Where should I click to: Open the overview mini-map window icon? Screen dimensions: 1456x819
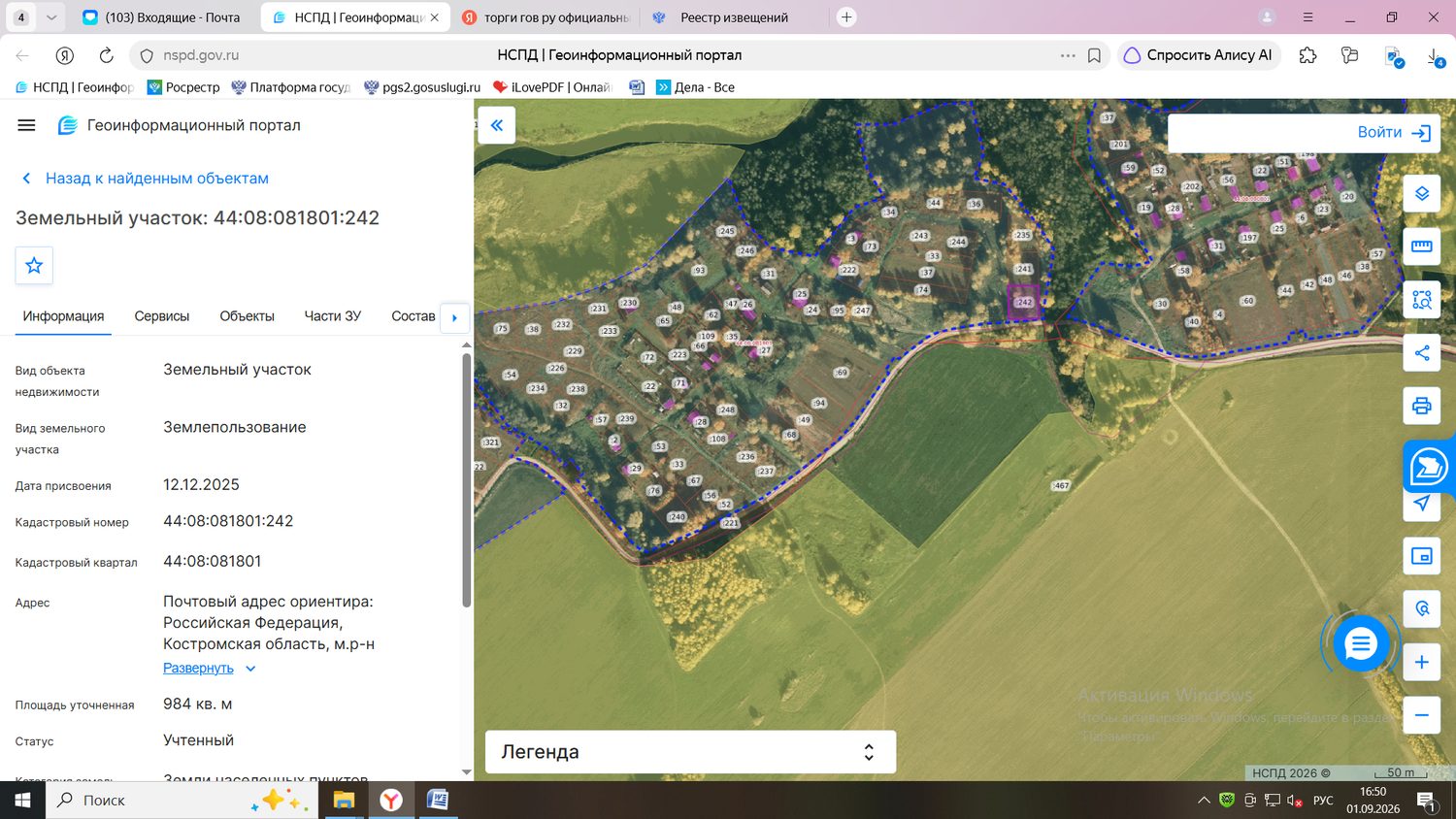coord(1421,556)
